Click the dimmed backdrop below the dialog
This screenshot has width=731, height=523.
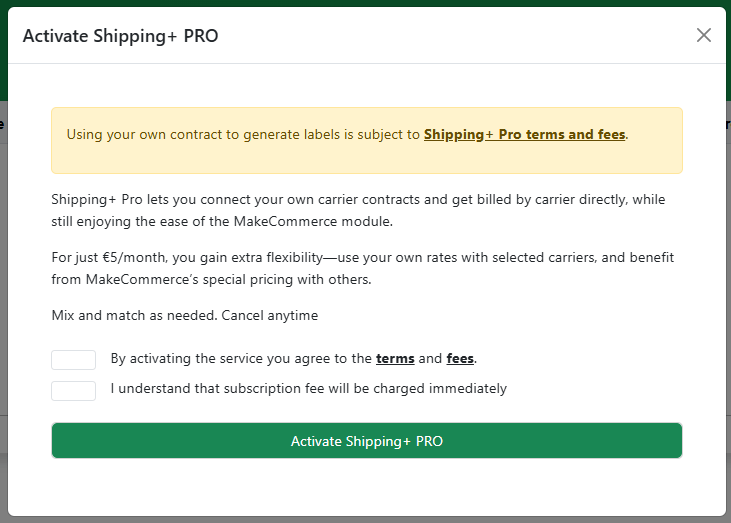click(365, 519)
